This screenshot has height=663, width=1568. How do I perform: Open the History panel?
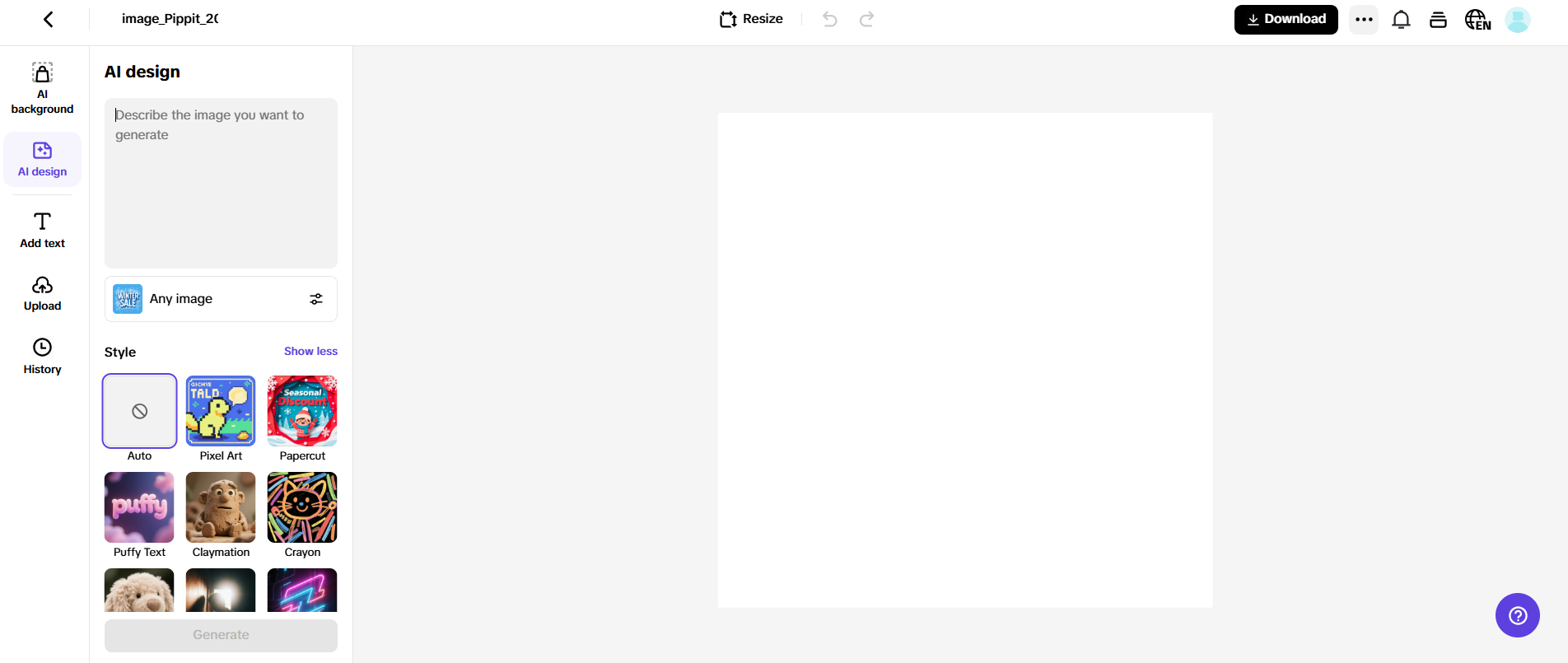pyautogui.click(x=42, y=357)
